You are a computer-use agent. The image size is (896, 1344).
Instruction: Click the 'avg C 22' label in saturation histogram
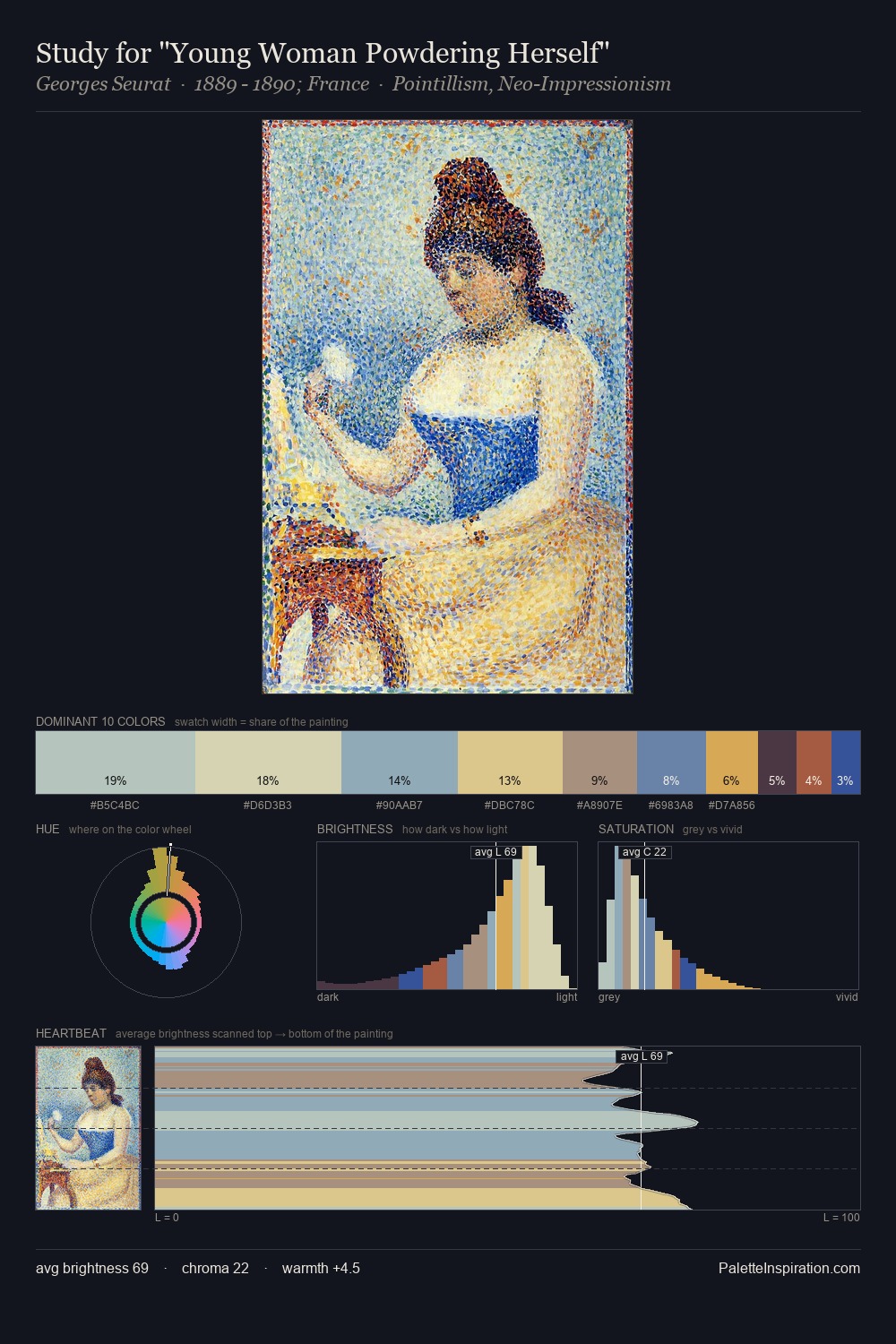644,852
